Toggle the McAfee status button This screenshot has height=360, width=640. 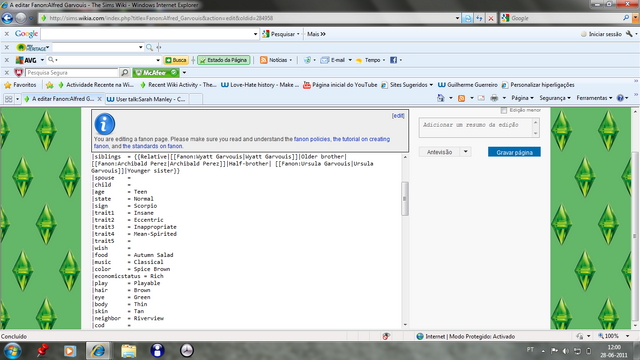coord(156,73)
